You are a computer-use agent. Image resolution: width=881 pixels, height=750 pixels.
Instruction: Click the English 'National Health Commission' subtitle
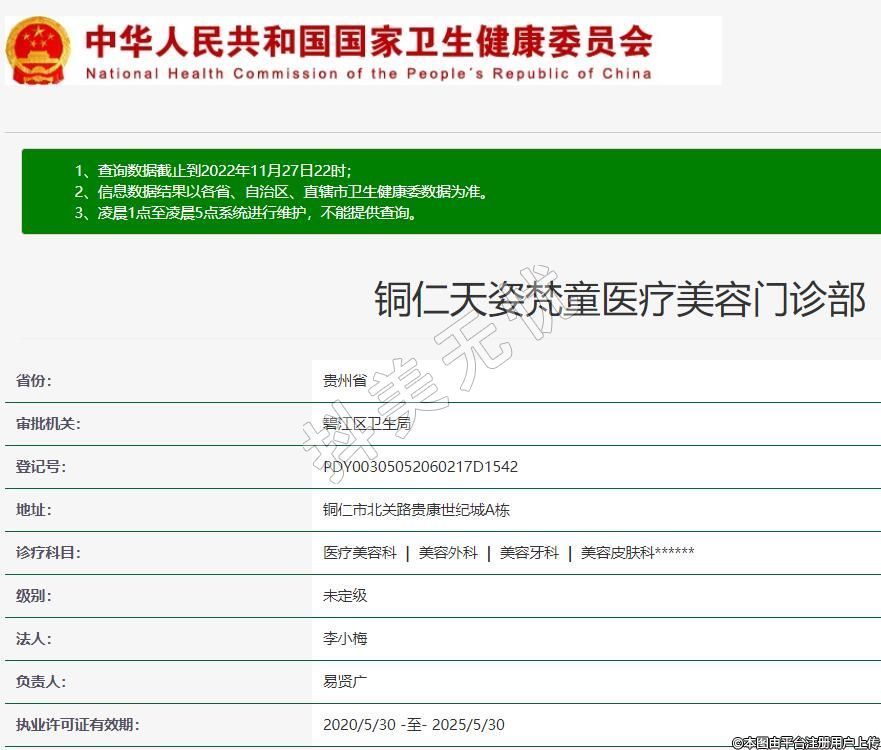[x=368, y=73]
